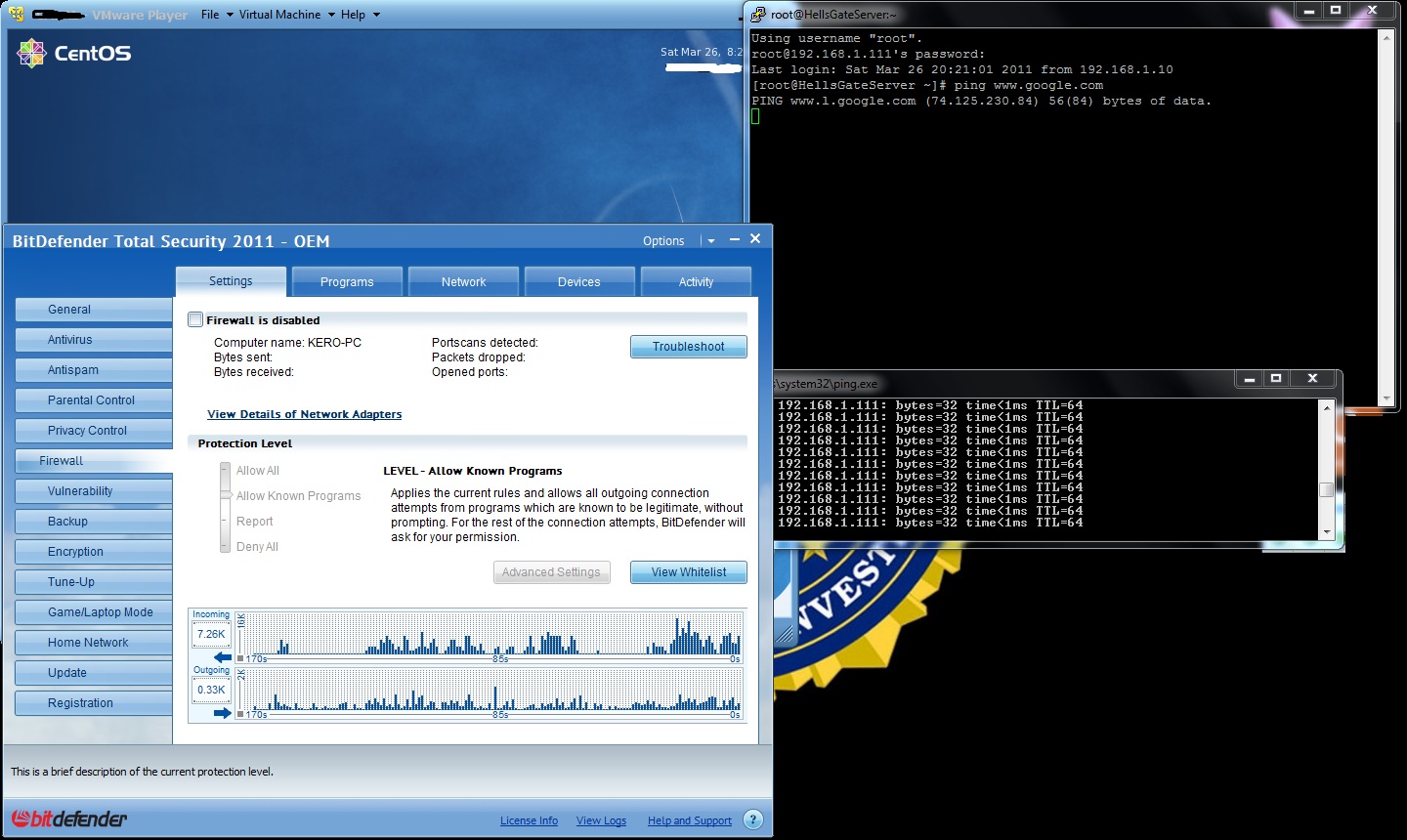This screenshot has width=1407, height=840.
Task: Click the BitDefender logo in footer
Action: (69, 819)
